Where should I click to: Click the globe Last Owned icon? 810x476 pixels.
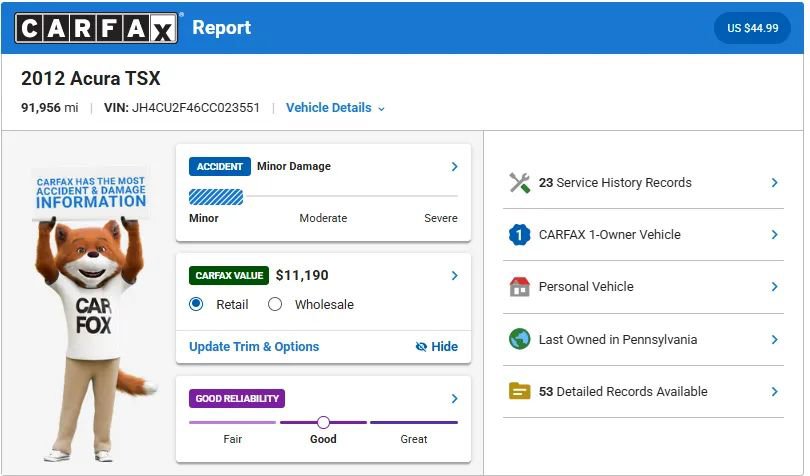pyautogui.click(x=519, y=340)
